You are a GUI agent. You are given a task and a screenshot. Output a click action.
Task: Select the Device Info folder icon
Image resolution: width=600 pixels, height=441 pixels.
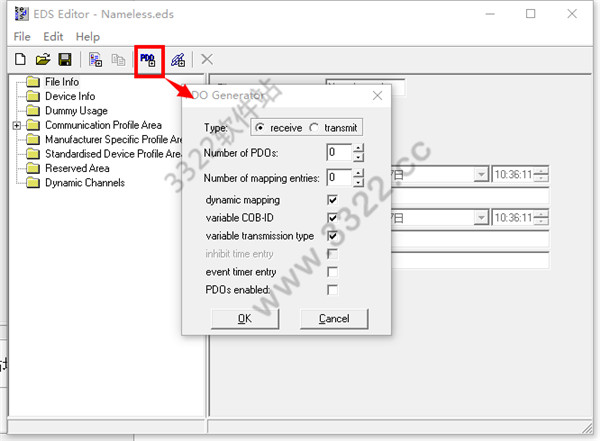coord(33,96)
